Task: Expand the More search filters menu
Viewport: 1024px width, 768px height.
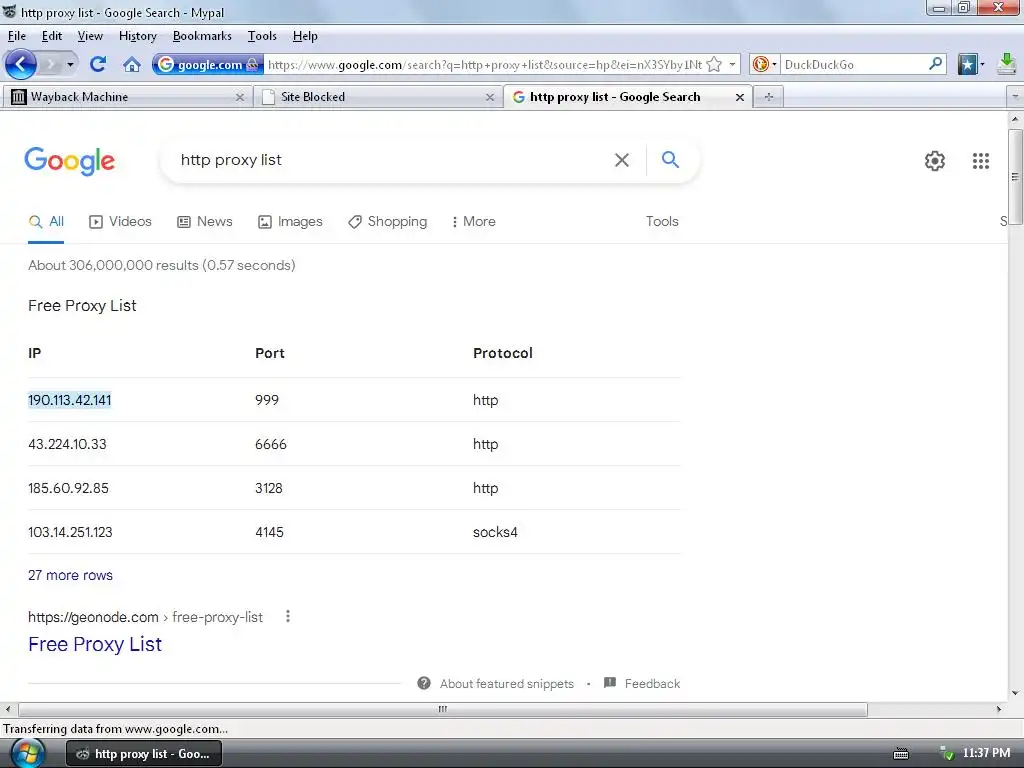Action: (x=473, y=221)
